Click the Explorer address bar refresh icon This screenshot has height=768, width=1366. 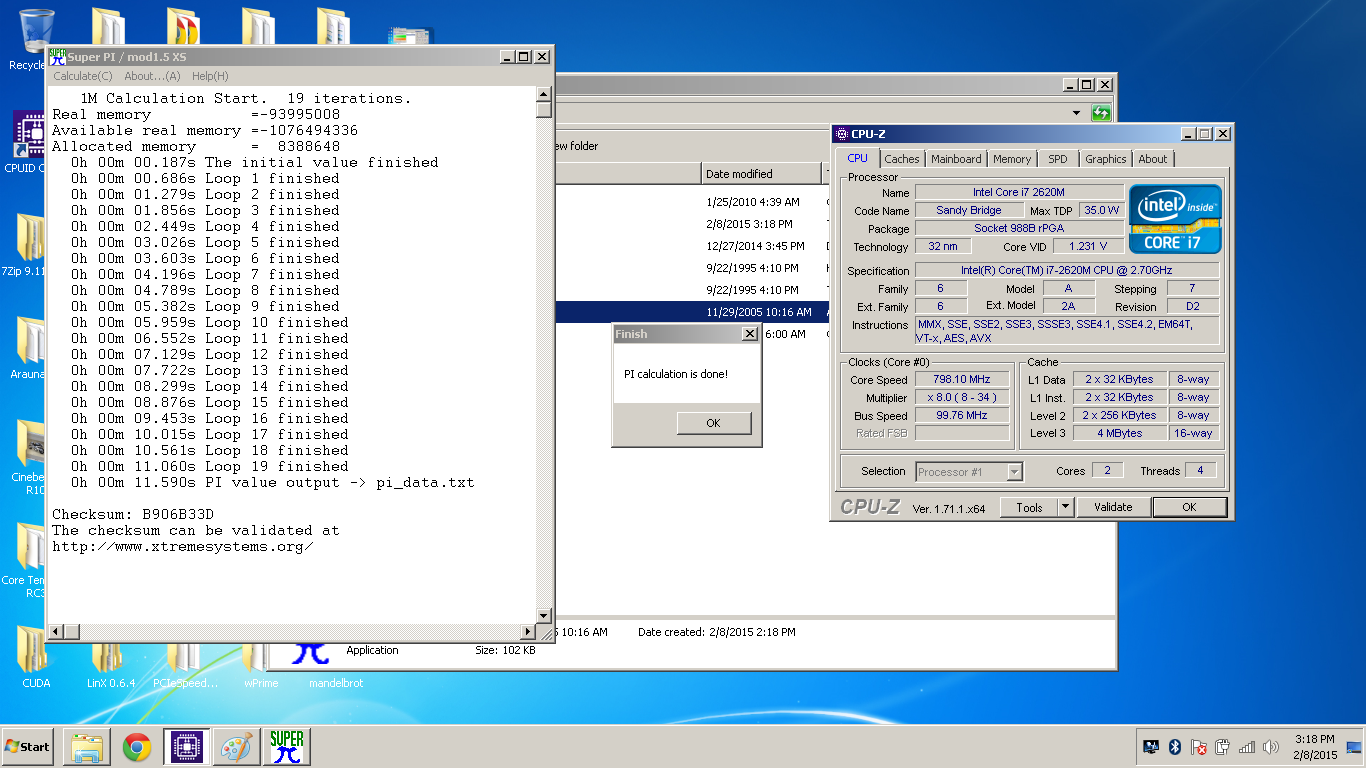click(1101, 113)
